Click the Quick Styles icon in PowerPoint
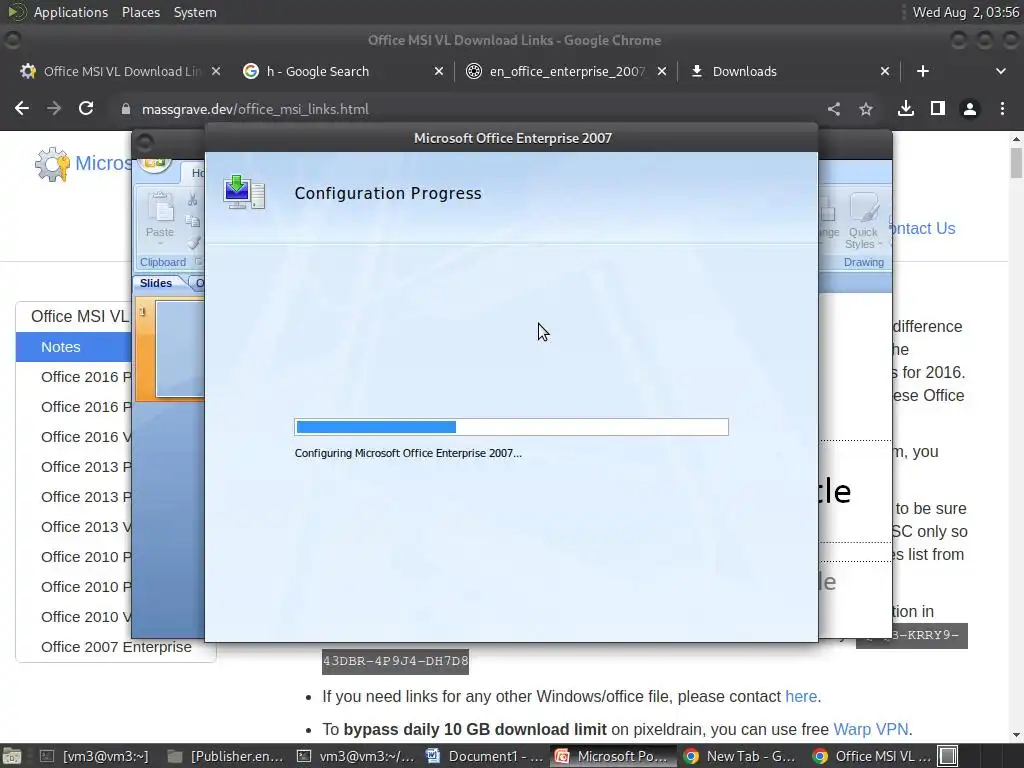The height and width of the screenshot is (768, 1024). click(863, 208)
